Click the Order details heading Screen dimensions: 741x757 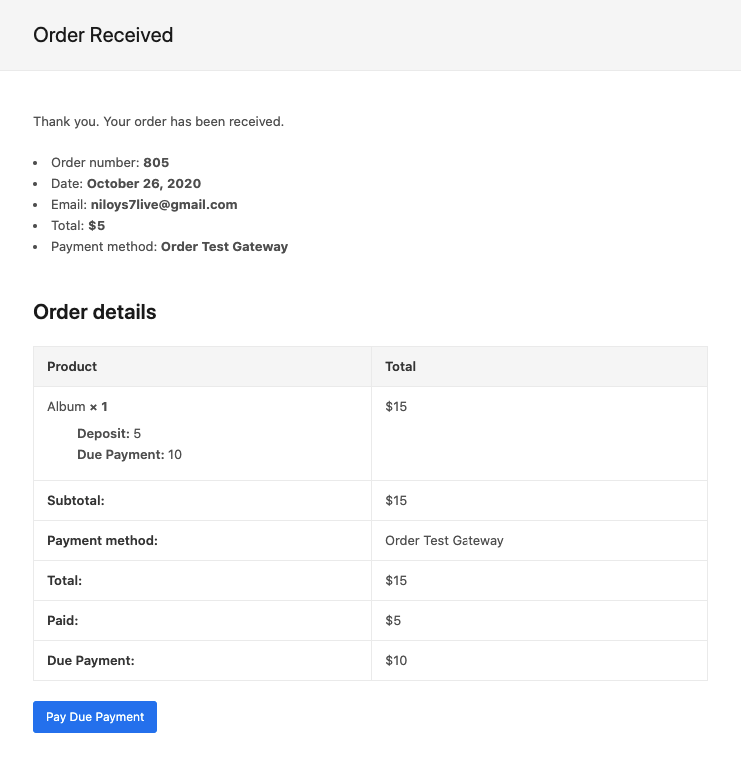95,312
